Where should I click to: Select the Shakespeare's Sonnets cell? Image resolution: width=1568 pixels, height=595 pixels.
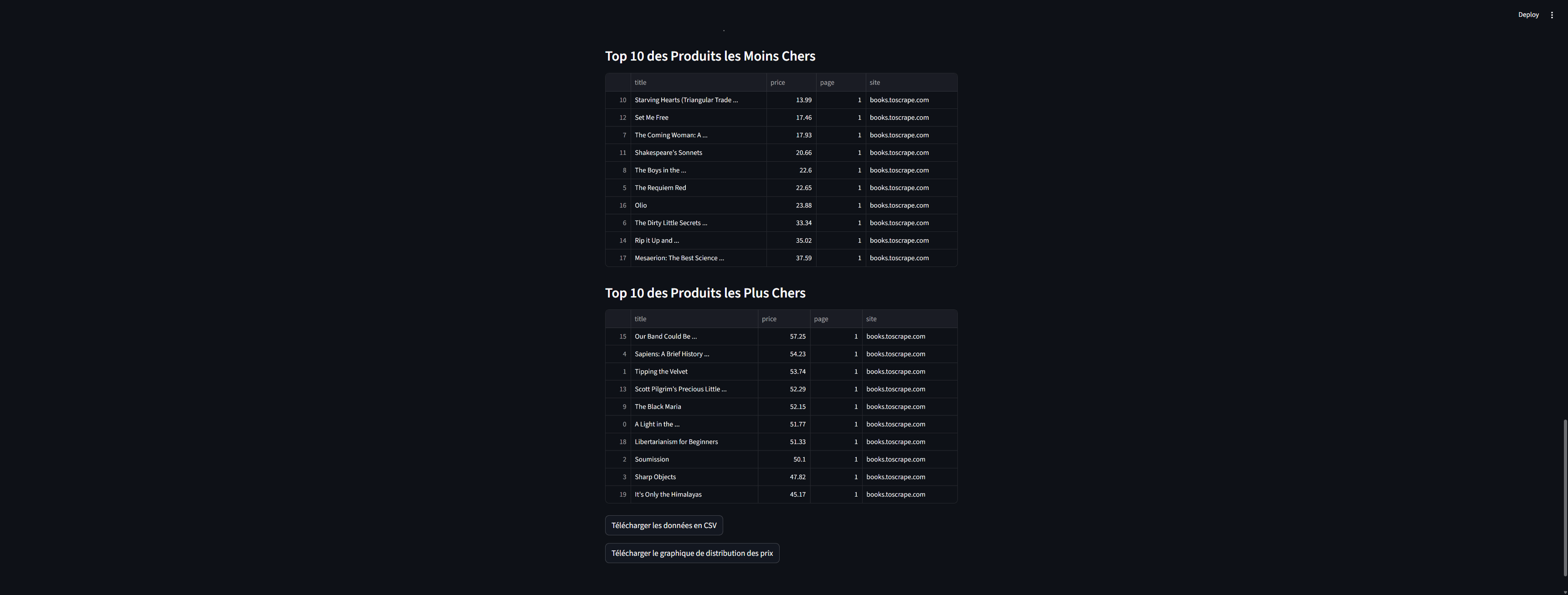point(698,153)
